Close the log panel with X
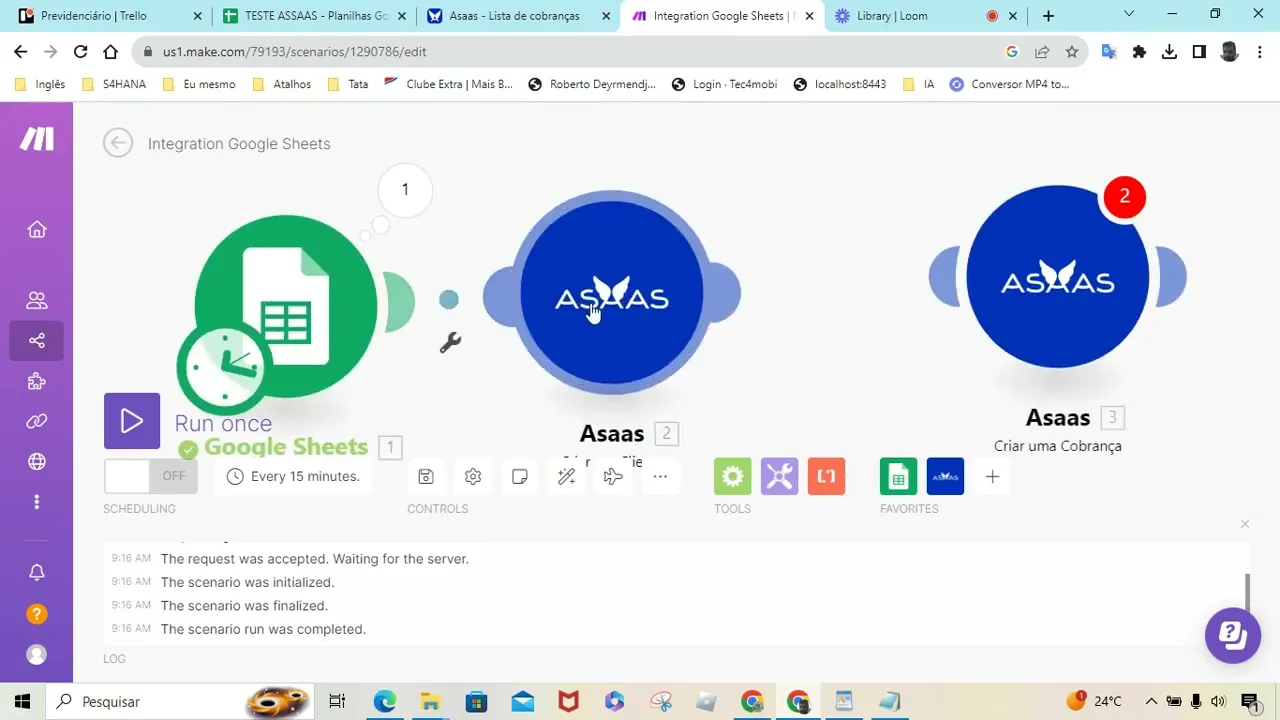 coord(1245,524)
